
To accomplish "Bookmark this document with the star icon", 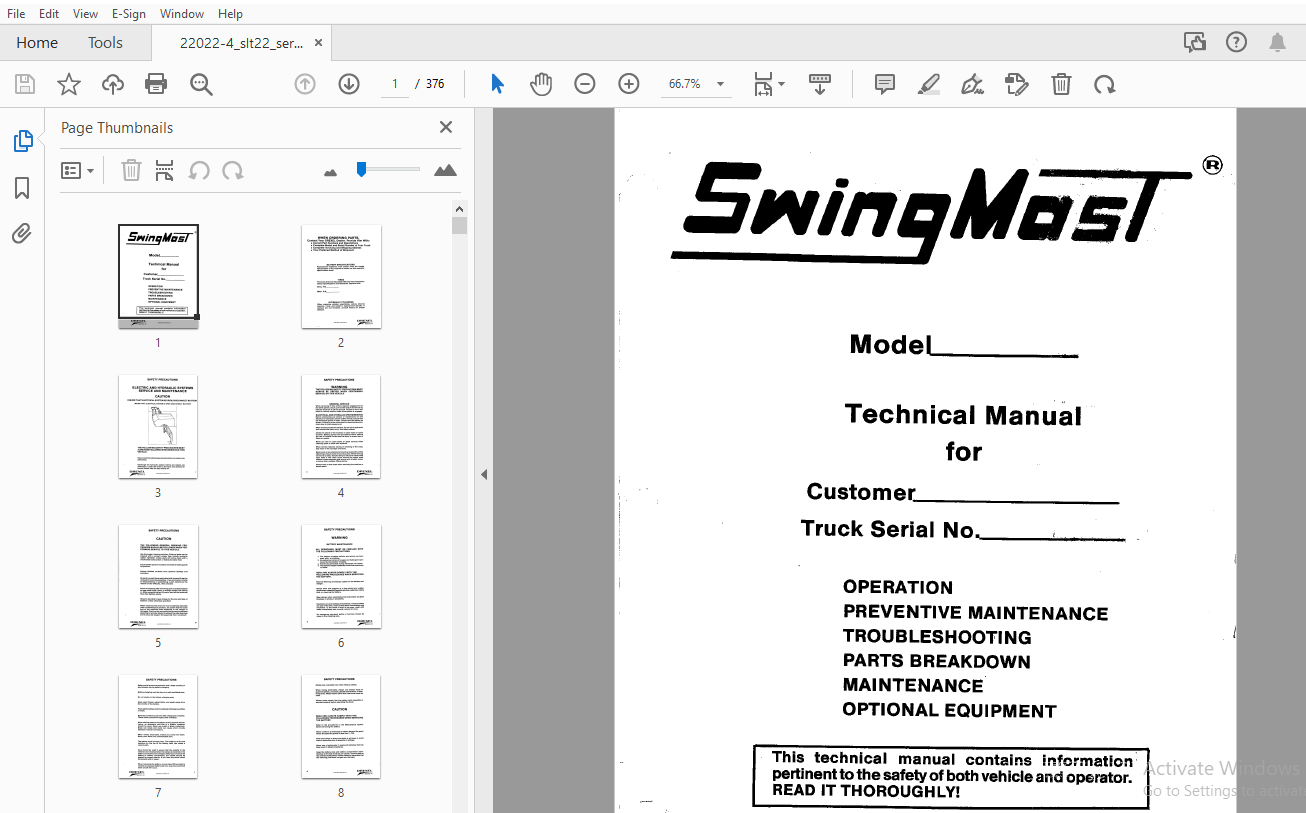I will tap(69, 84).
